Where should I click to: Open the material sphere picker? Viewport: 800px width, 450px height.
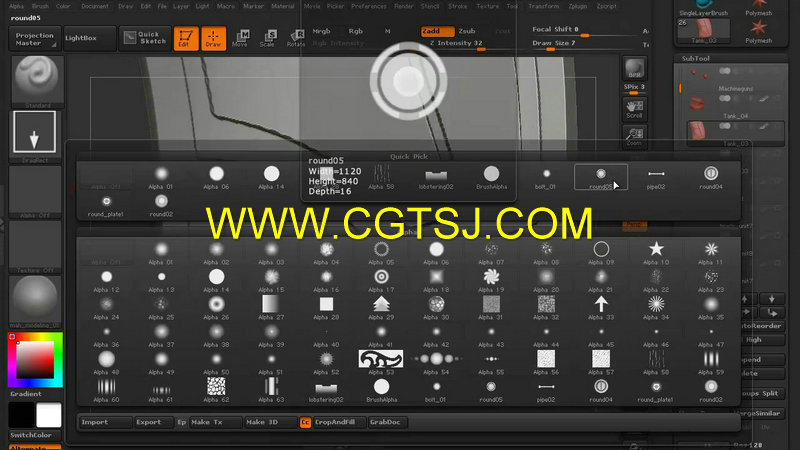coord(35,302)
